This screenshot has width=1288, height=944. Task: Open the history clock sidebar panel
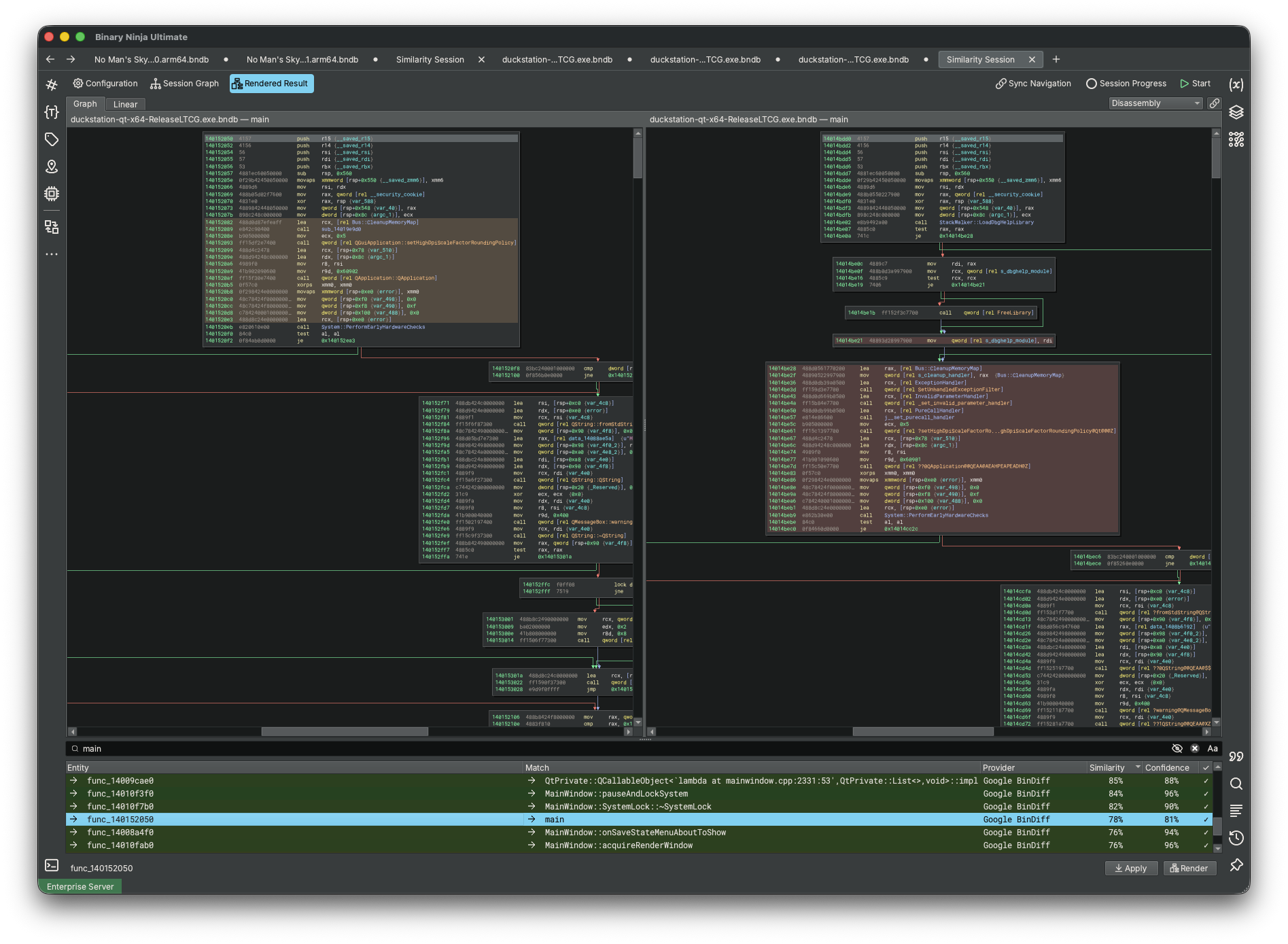[1236, 838]
